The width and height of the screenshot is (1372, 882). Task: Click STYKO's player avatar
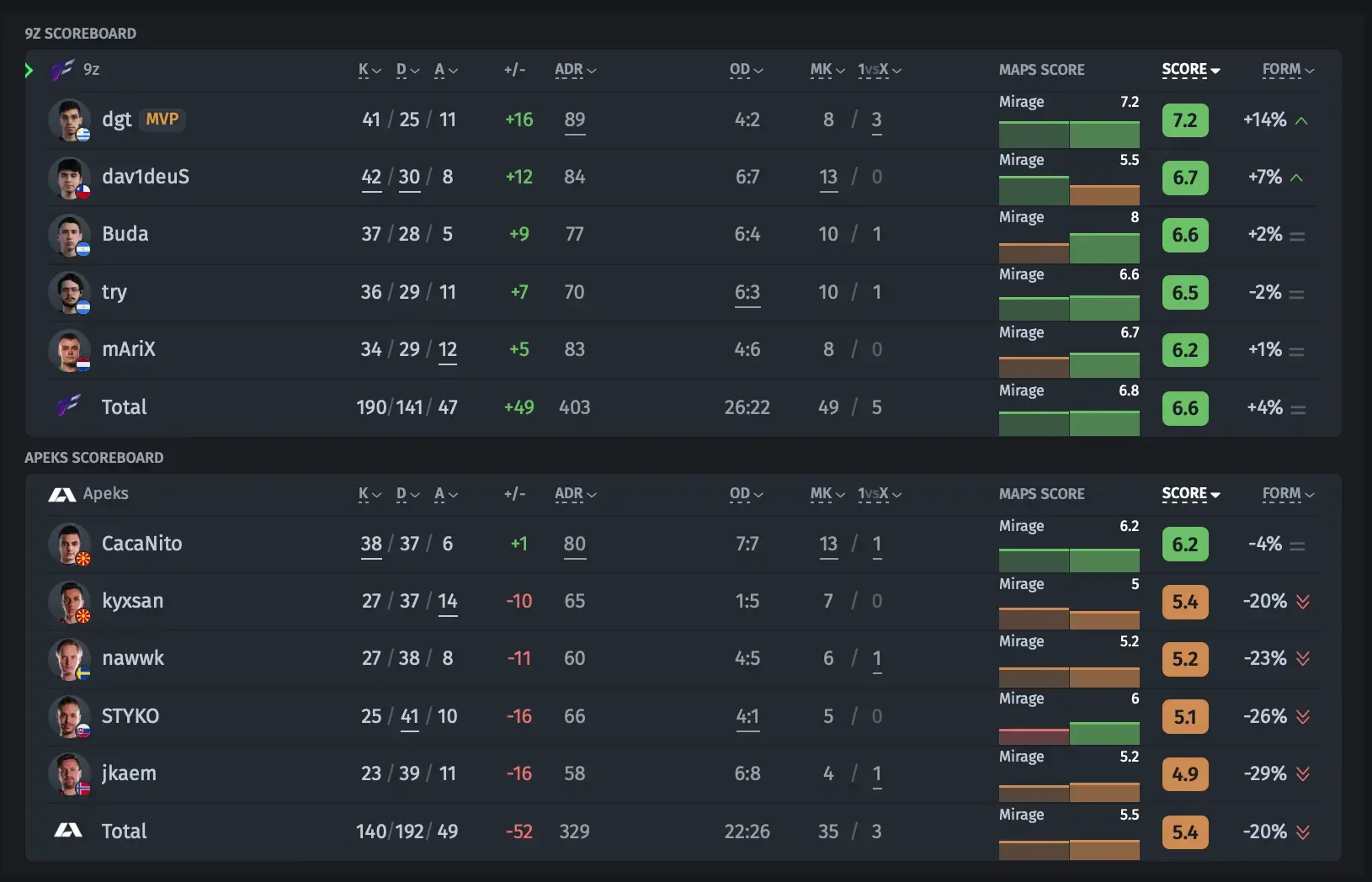[69, 716]
